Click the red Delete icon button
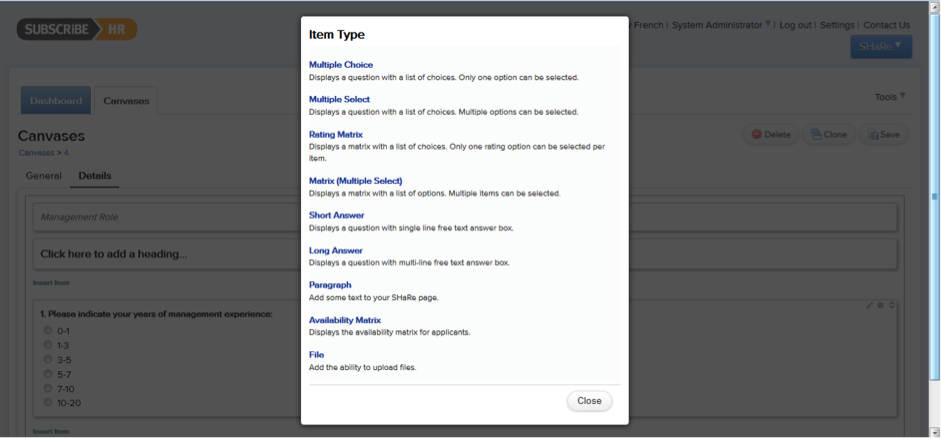 [770, 134]
